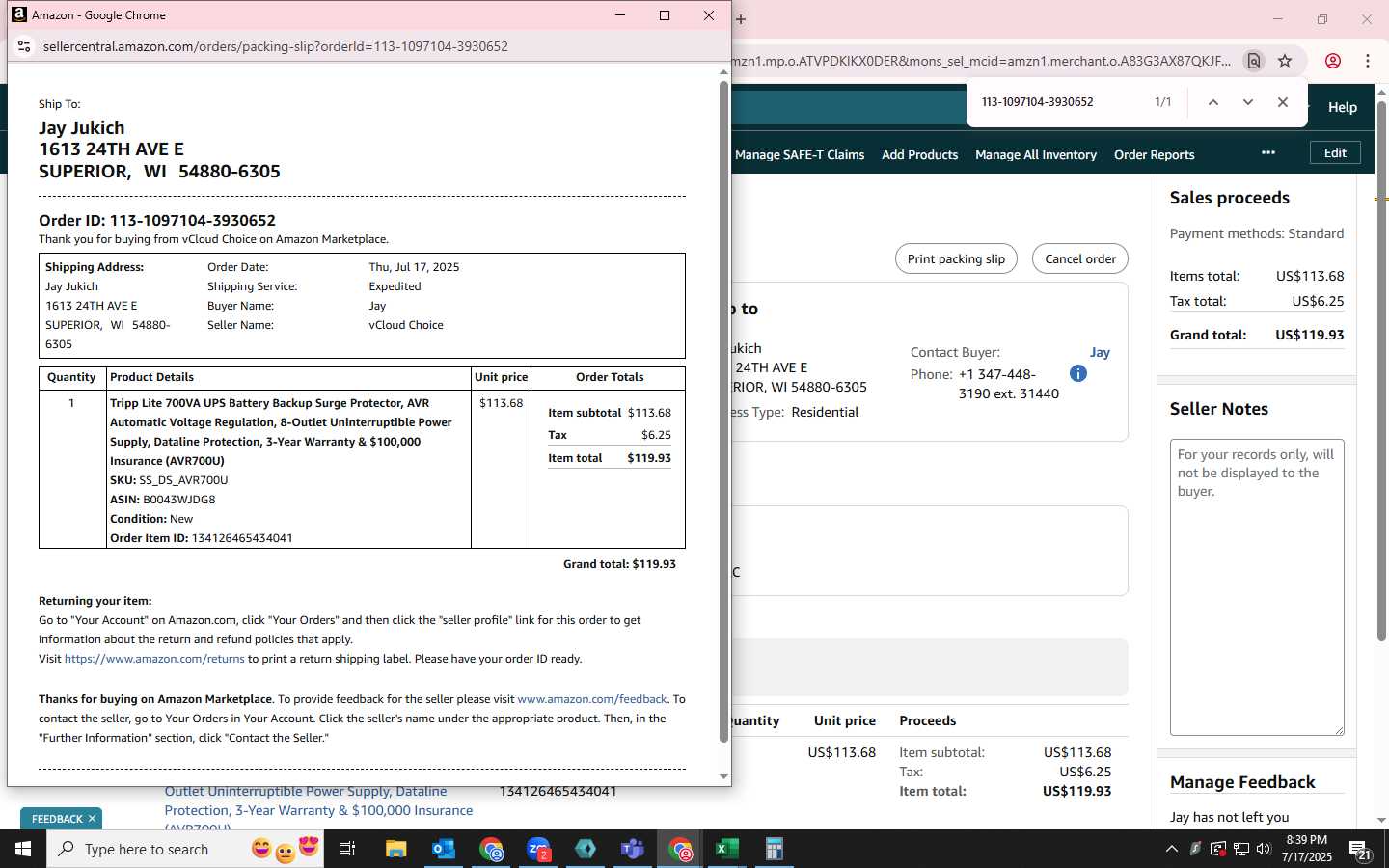
Task: Open Outlook from the taskbar
Action: (x=444, y=849)
